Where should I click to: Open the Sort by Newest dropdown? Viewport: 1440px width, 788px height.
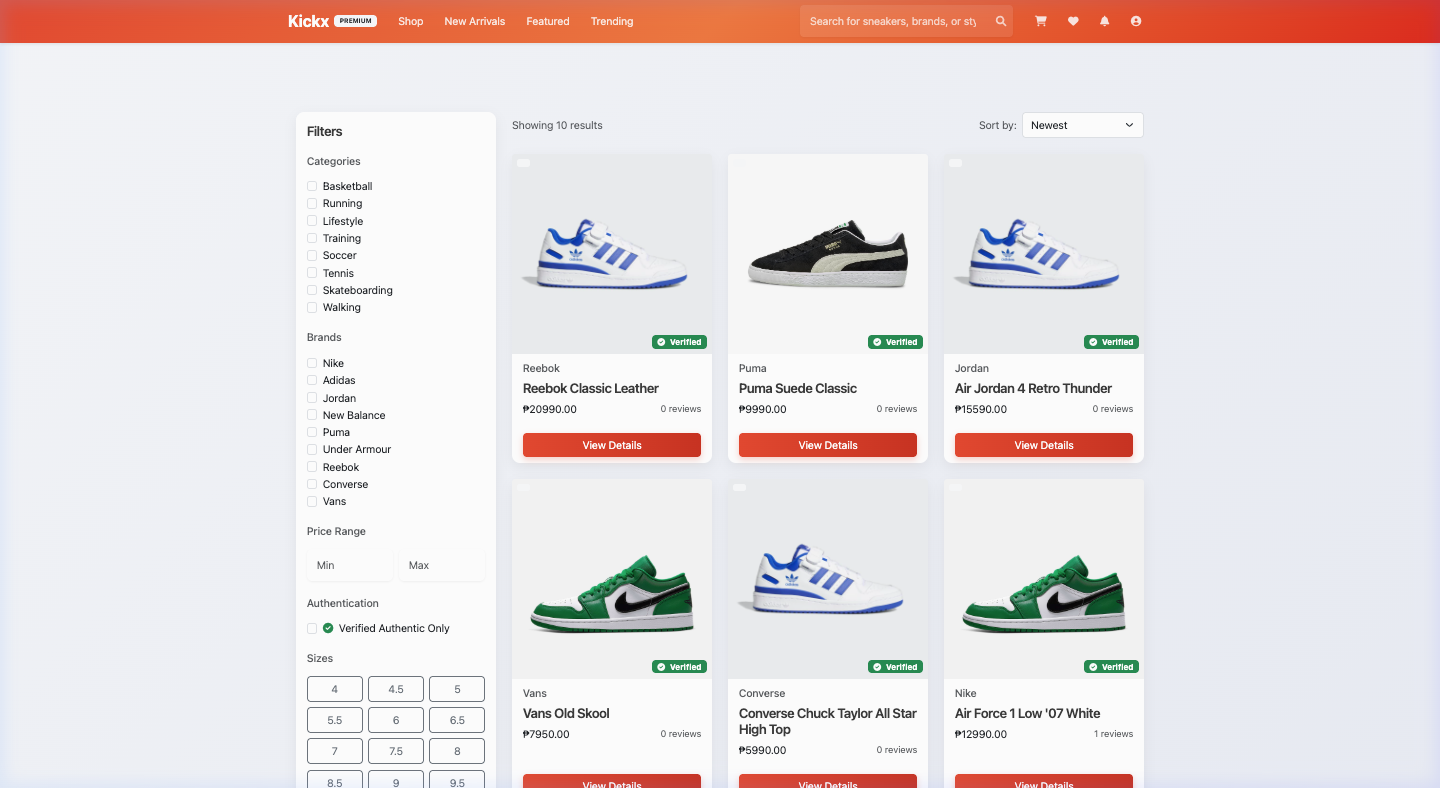(1082, 125)
